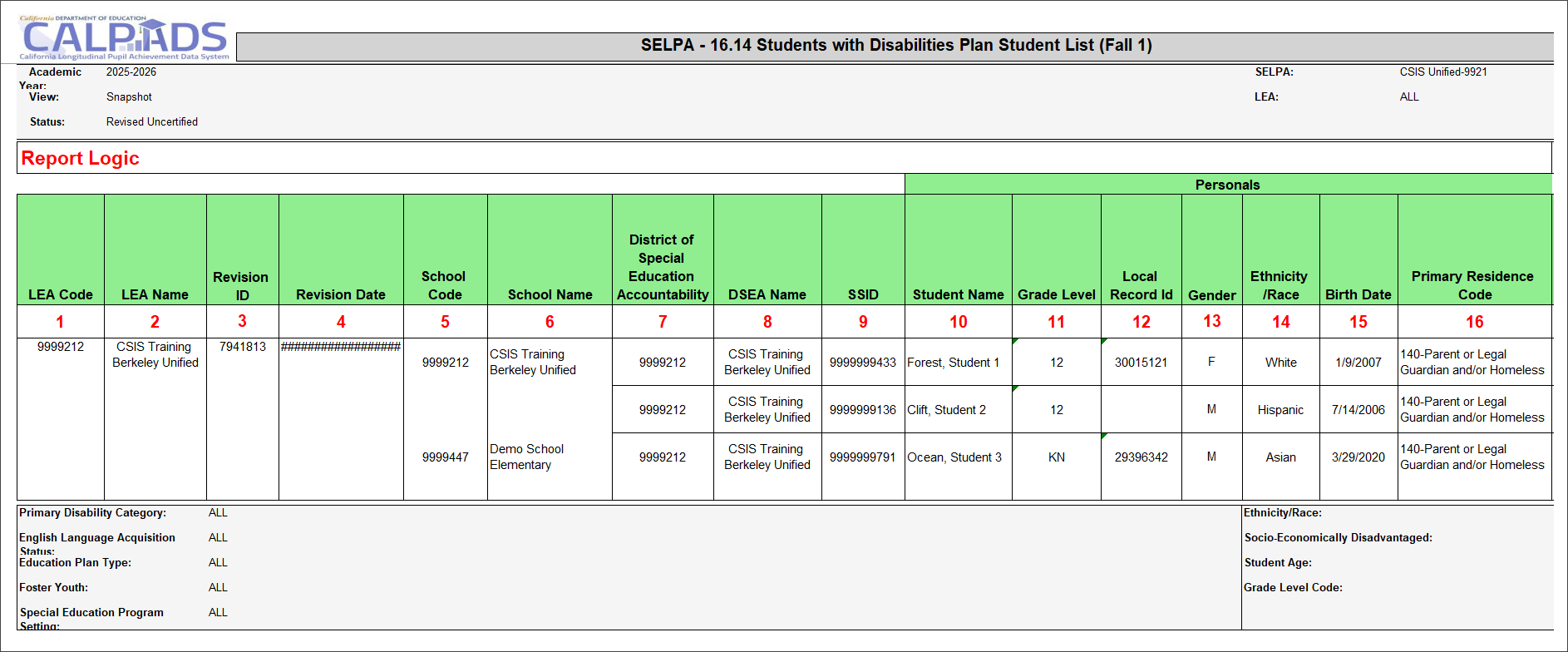Click the SSID 9999999433 cell

point(863,363)
